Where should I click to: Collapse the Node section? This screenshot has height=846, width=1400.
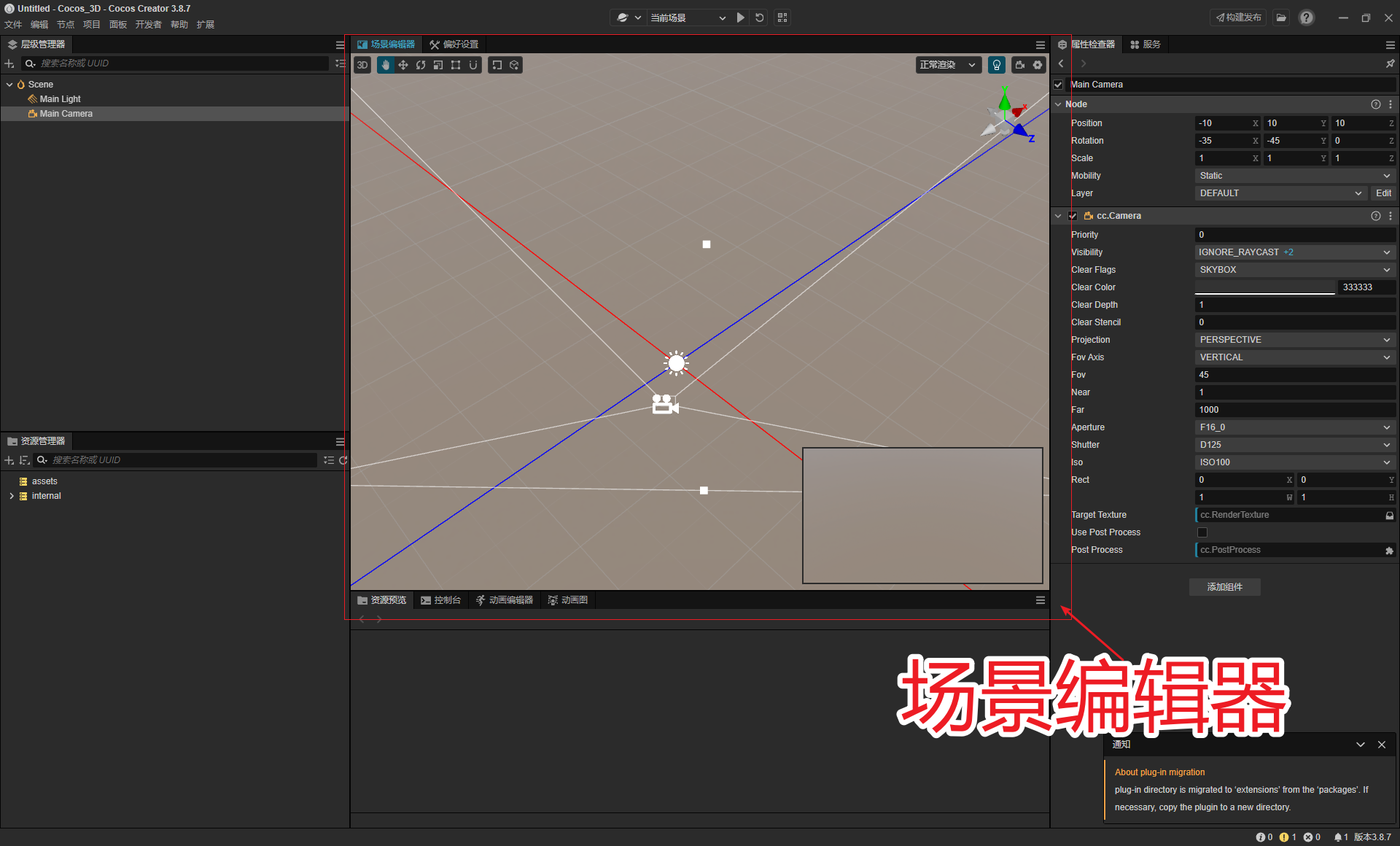point(1058,104)
